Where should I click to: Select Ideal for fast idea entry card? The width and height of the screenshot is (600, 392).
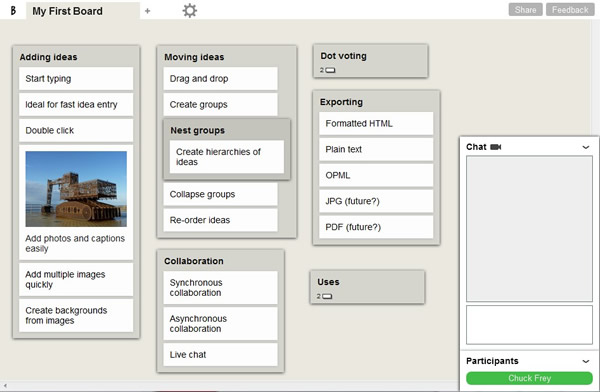click(x=76, y=105)
